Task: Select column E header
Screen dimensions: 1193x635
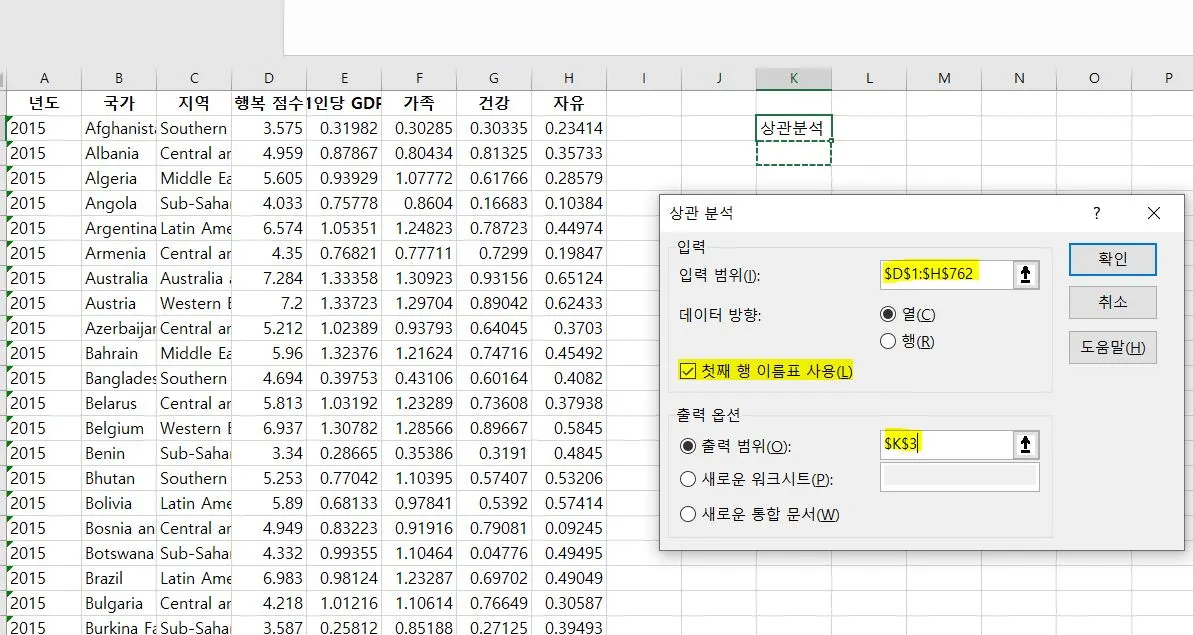Action: pos(344,78)
